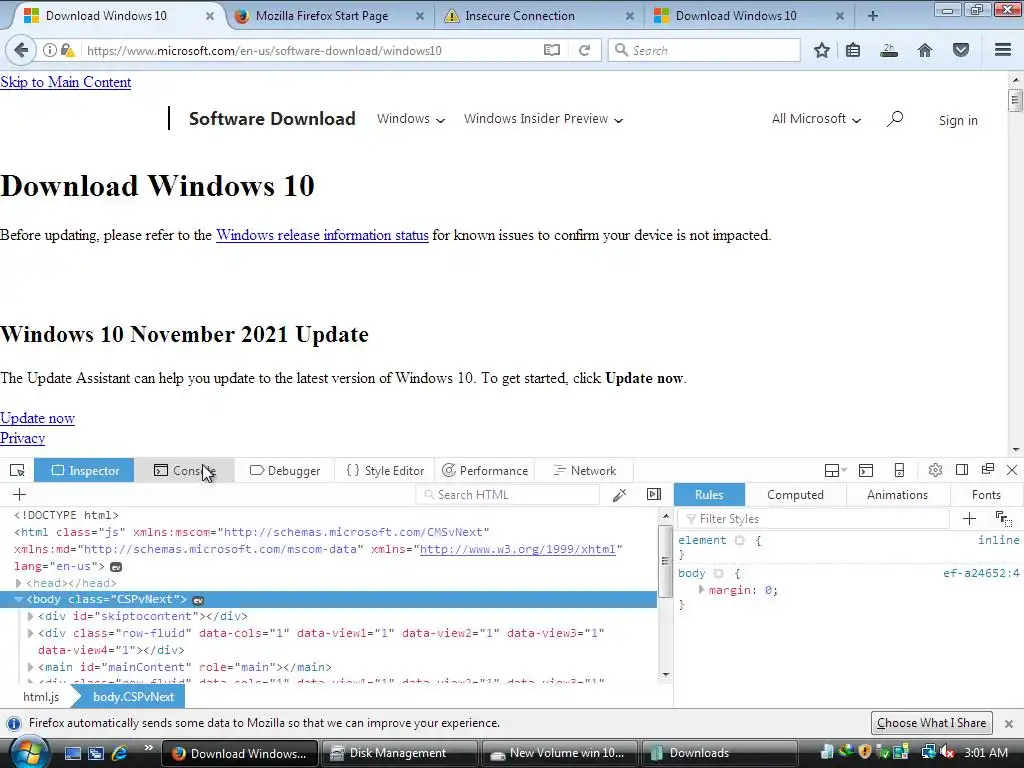This screenshot has width=1024, height=768.
Task: Switch to the Computed sidebar tab
Action: [795, 494]
